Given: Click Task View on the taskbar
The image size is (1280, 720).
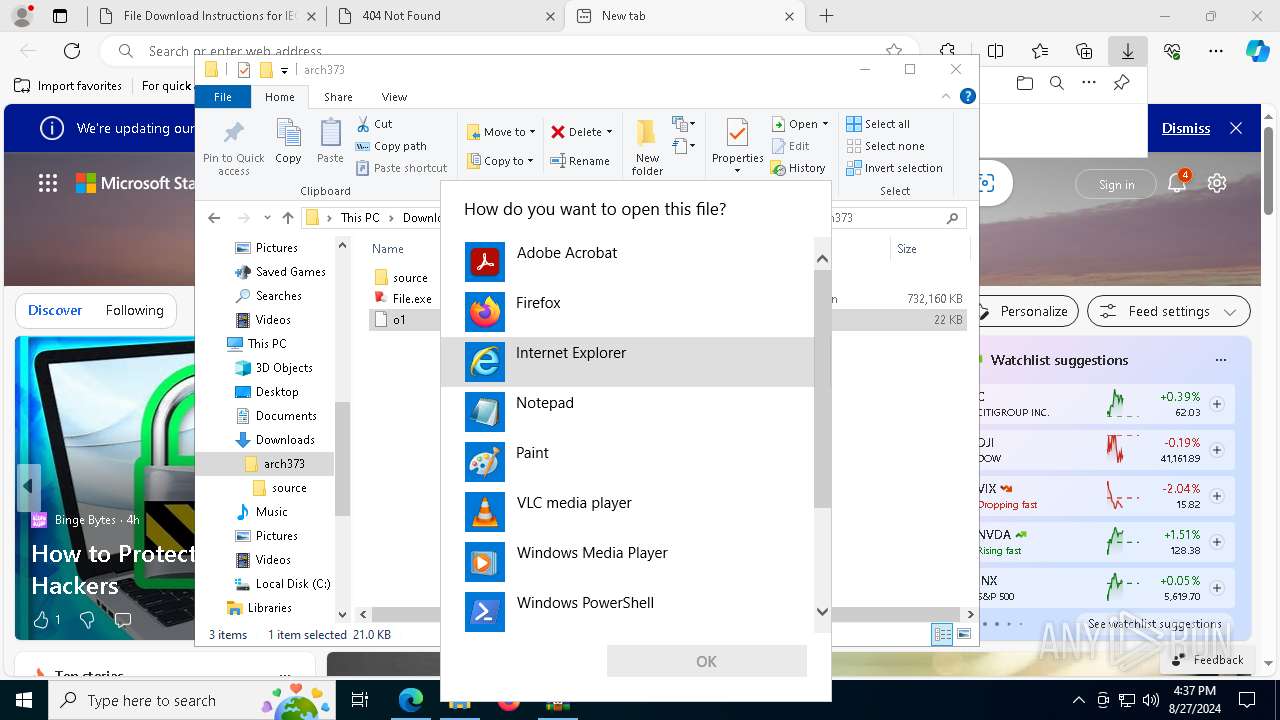Looking at the screenshot, I should (x=360, y=700).
